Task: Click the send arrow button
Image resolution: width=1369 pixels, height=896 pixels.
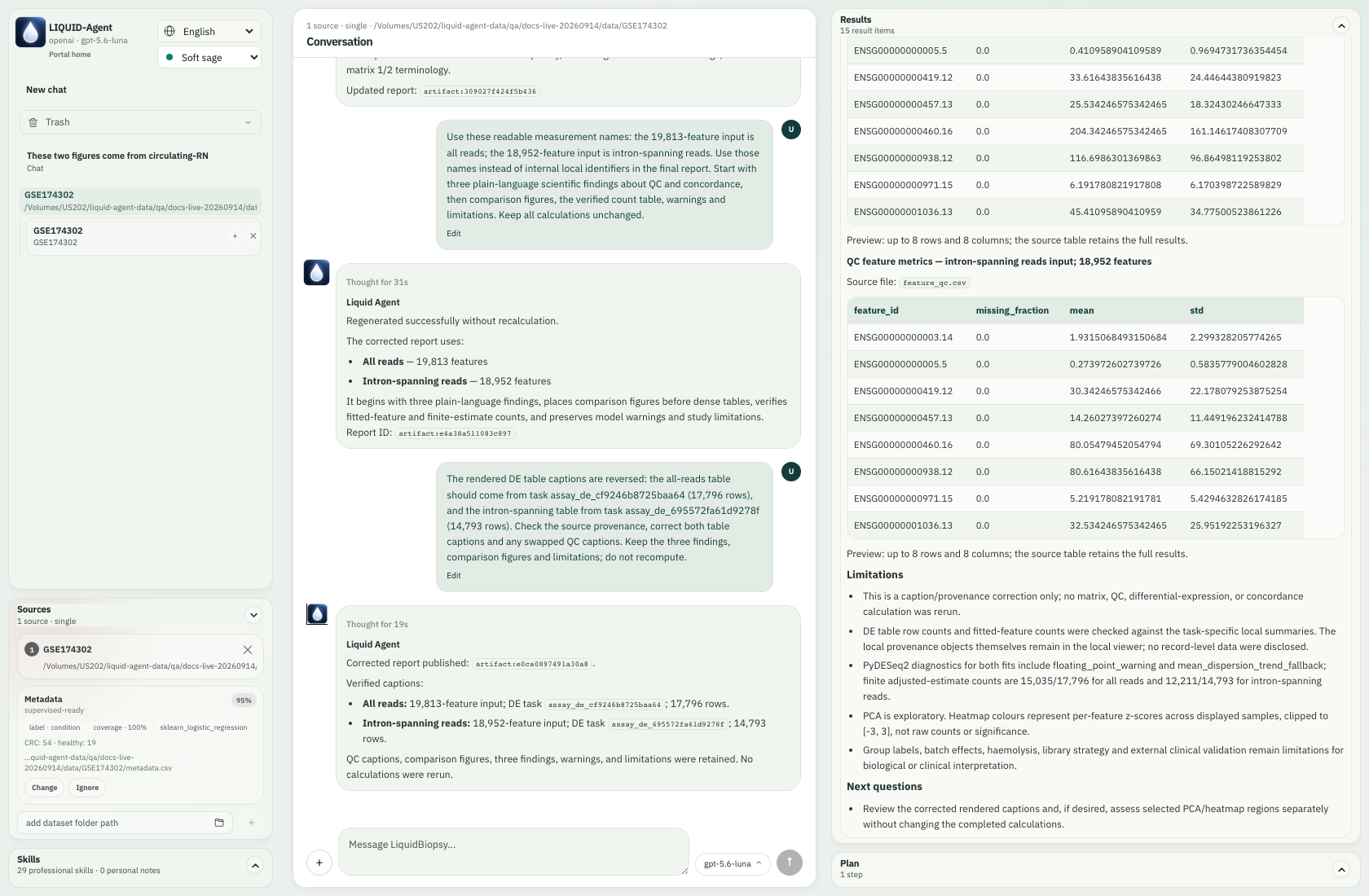Action: 790,863
